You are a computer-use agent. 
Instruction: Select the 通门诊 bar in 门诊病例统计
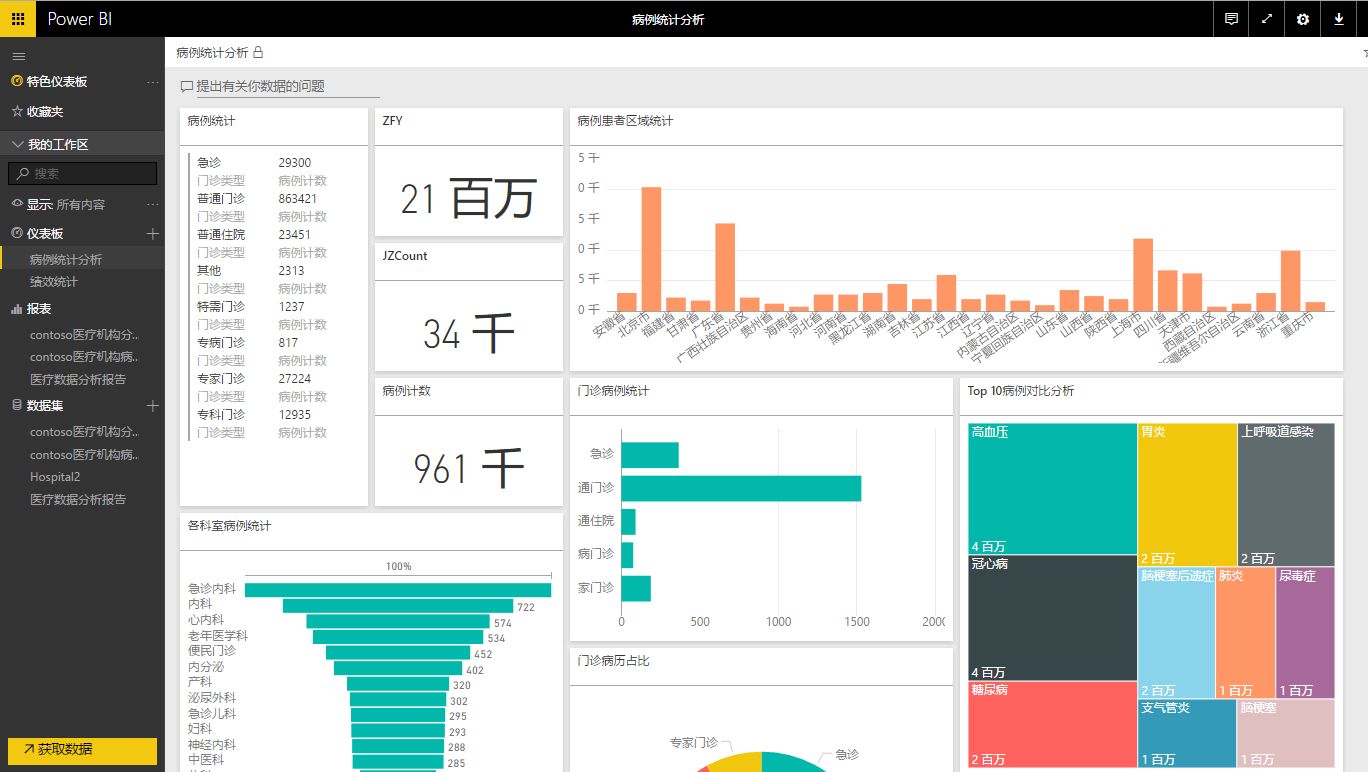pyautogui.click(x=741, y=488)
